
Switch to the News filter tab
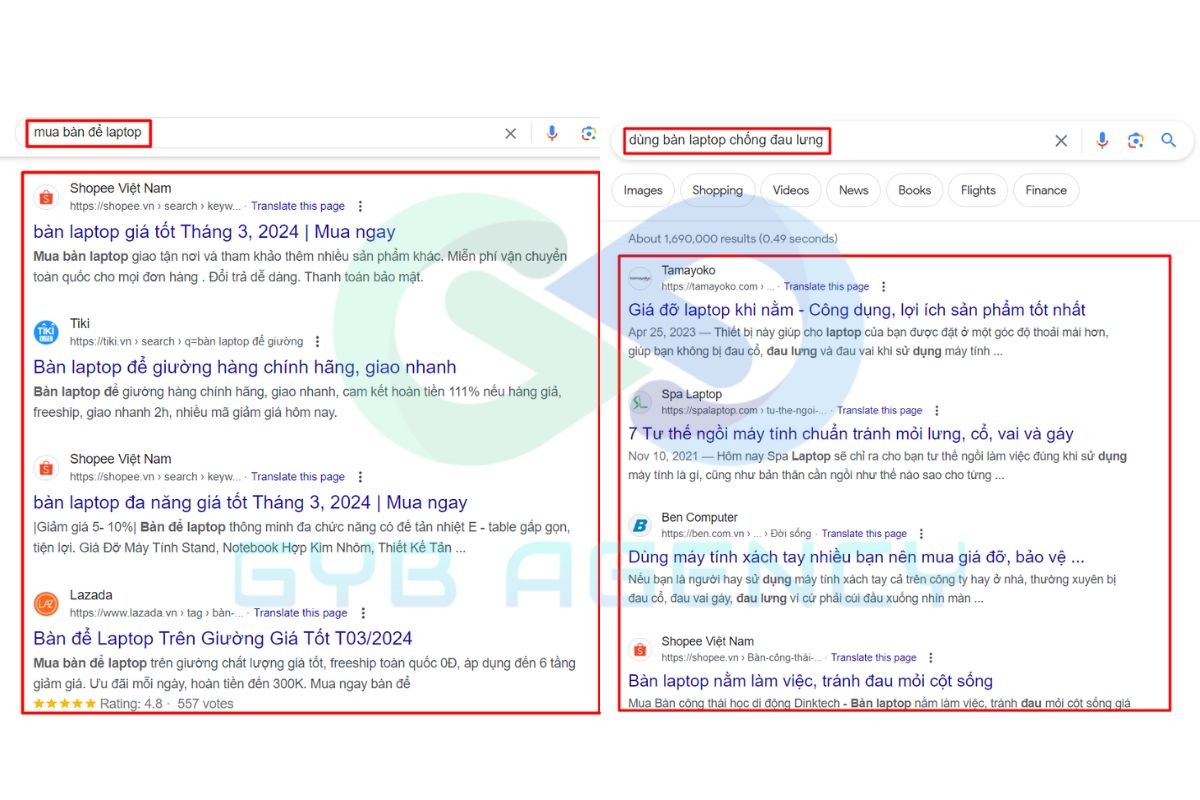tap(854, 190)
